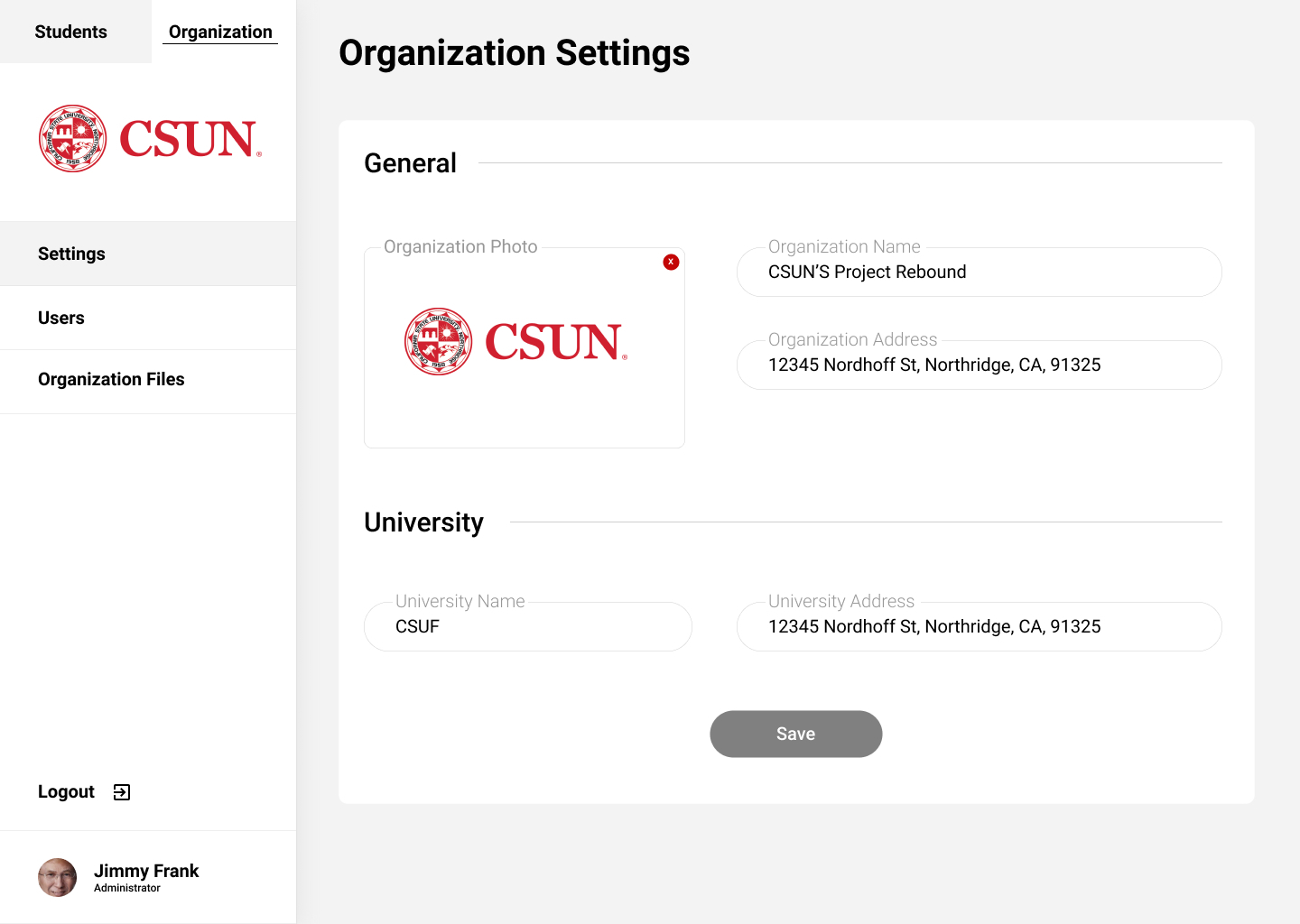Screen dimensions: 1300x924
Task: Click the Logout link
Action: tap(66, 791)
